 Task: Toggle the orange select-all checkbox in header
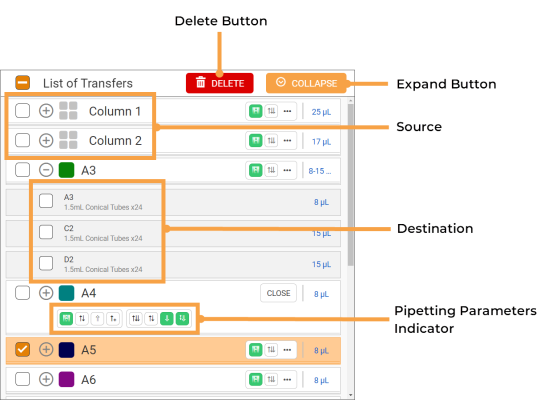coord(23,83)
